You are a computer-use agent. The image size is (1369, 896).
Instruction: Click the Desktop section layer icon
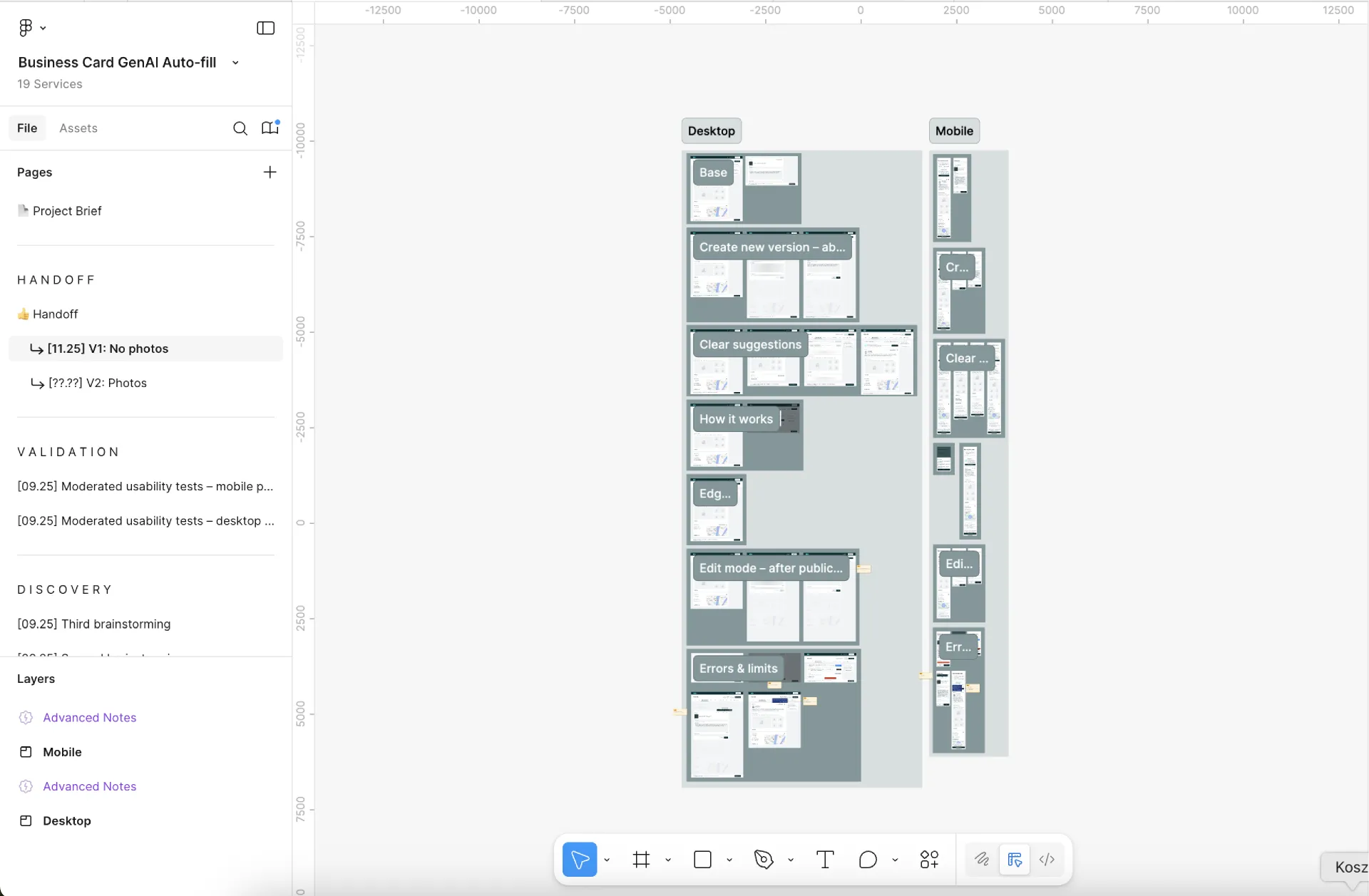pyautogui.click(x=26, y=820)
